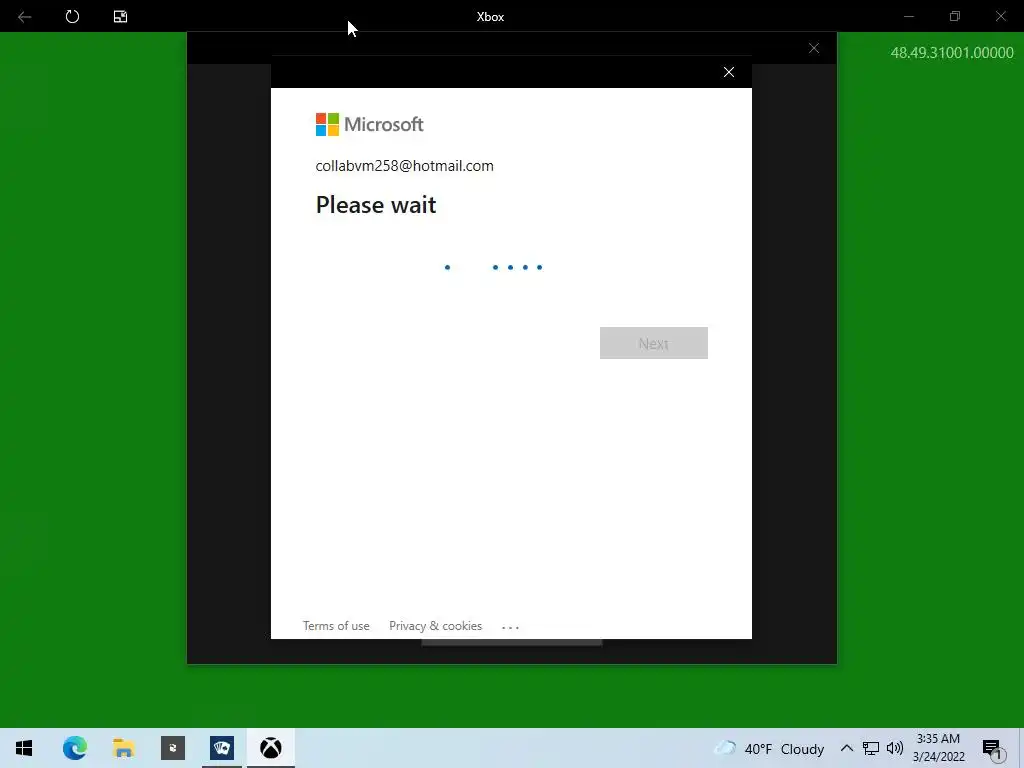
Task: Click the Please wait heading
Action: [x=376, y=204]
